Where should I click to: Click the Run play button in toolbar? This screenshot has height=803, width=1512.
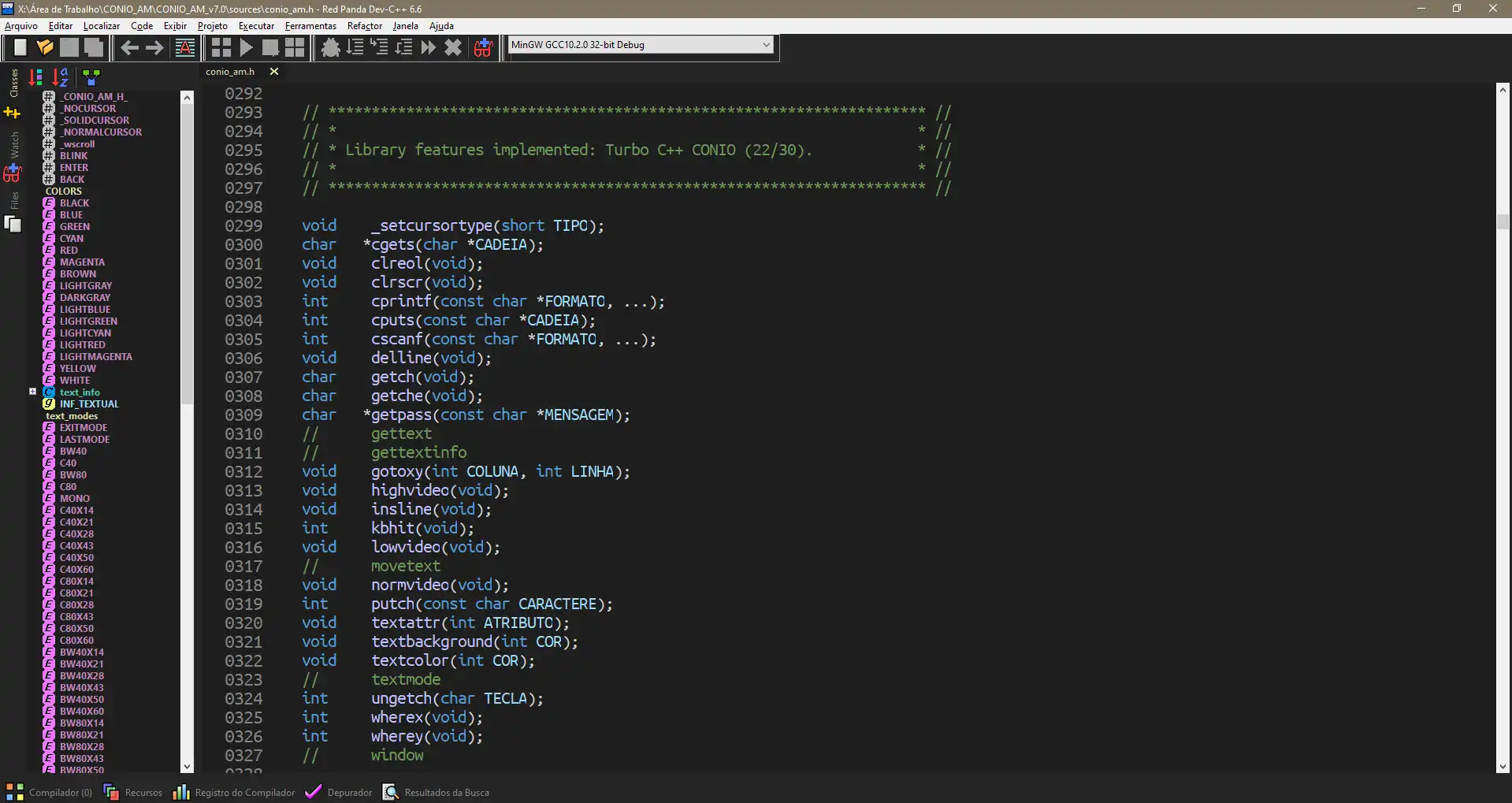pos(246,47)
